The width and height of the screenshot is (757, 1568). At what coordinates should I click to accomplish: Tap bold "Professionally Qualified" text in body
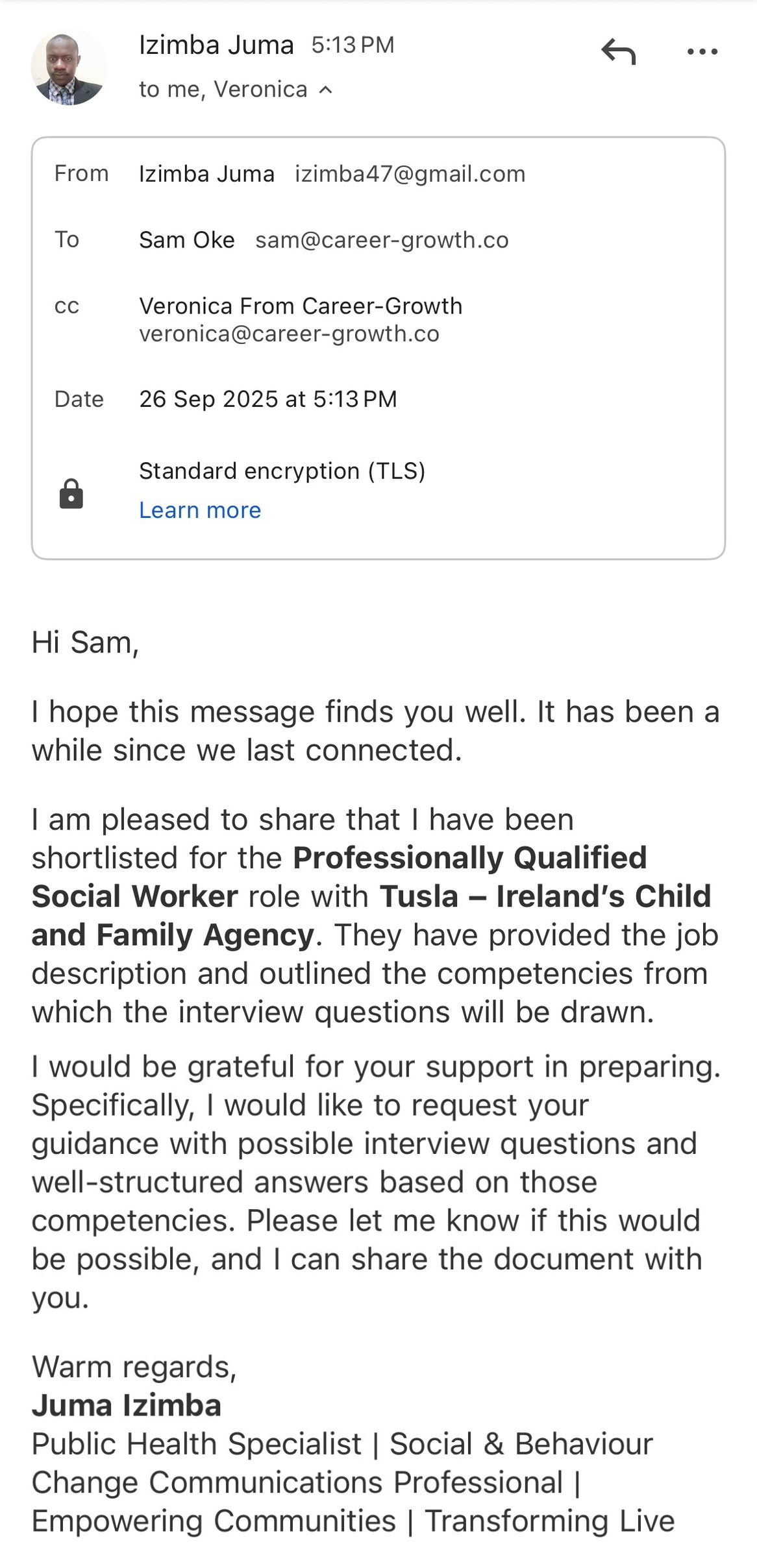click(x=469, y=857)
